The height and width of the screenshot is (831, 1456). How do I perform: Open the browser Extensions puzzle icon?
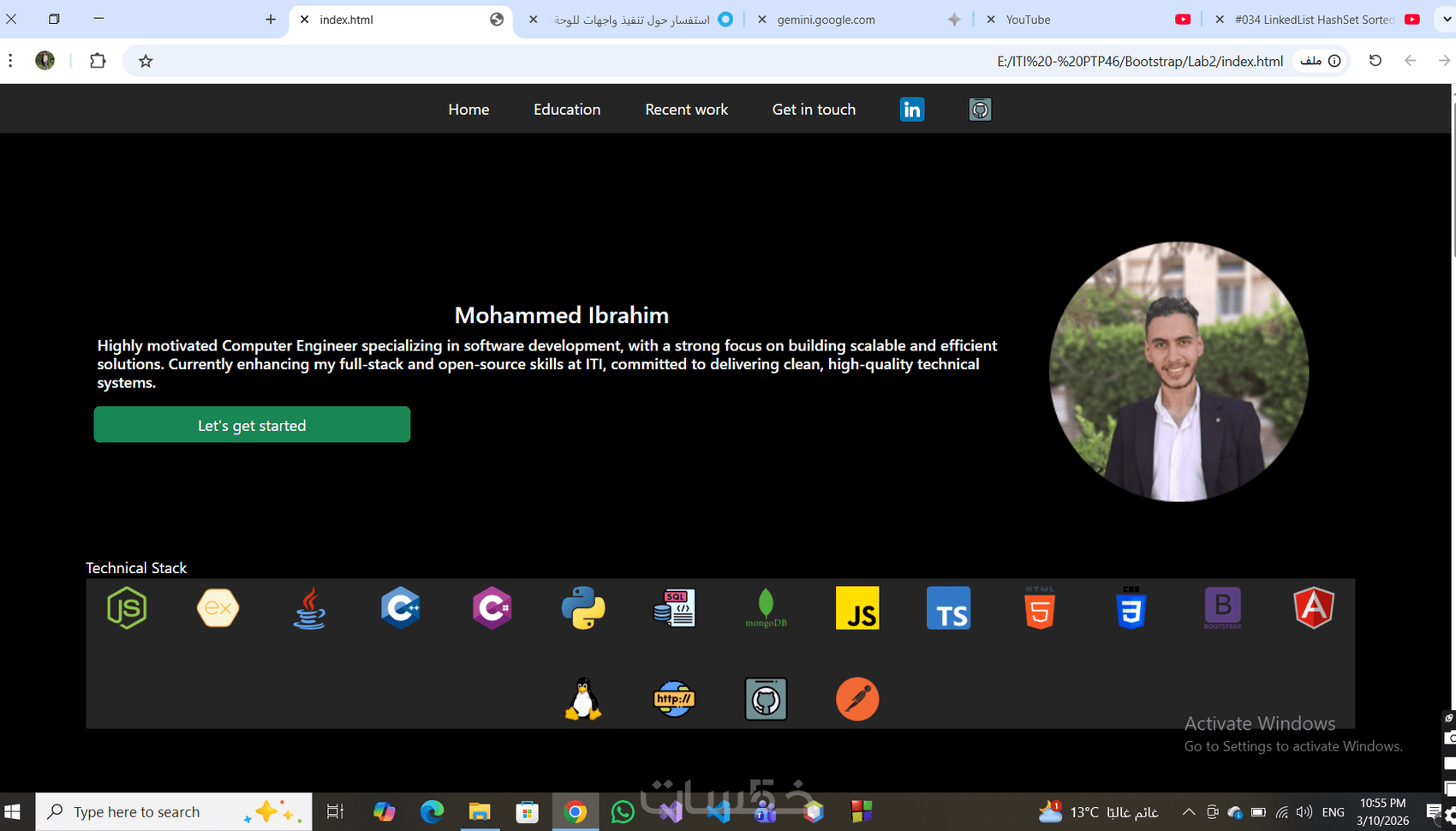[98, 61]
